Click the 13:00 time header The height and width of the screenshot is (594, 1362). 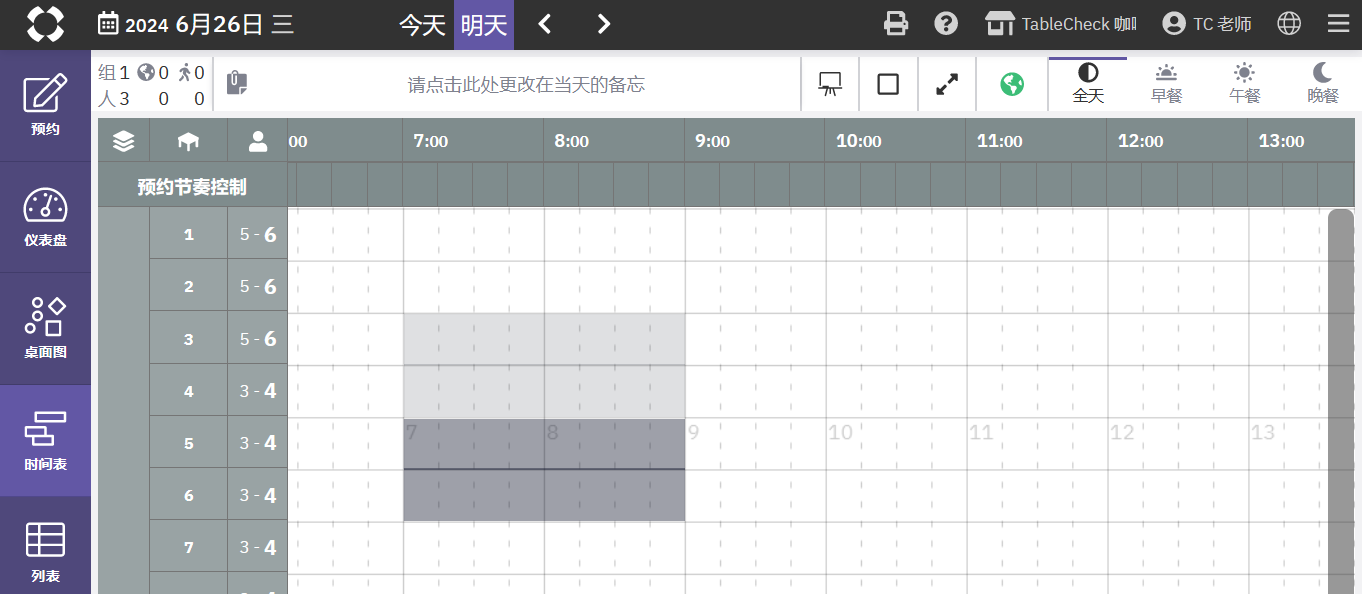1282,141
